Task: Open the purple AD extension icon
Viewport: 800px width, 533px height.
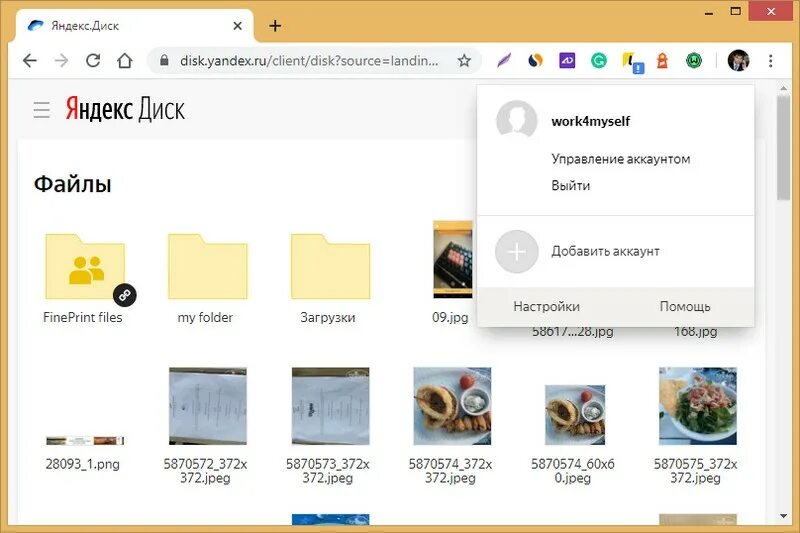Action: click(567, 61)
